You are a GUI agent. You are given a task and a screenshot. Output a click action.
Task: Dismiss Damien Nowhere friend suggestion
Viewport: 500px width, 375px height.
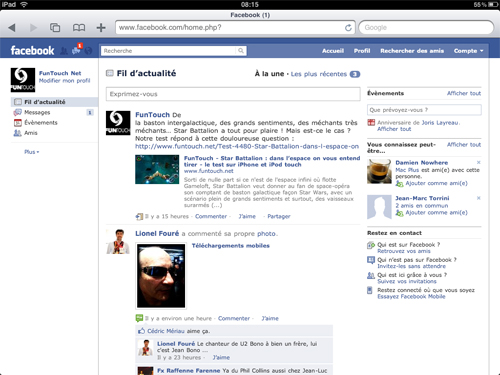point(479,162)
